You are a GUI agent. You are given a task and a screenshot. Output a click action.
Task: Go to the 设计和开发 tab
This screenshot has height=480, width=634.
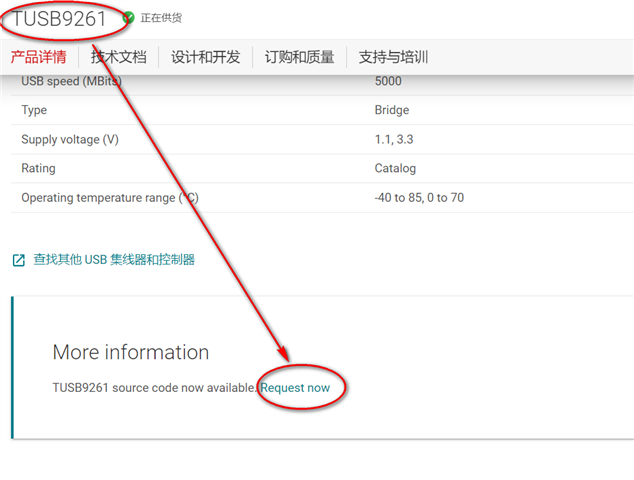[x=205, y=57]
